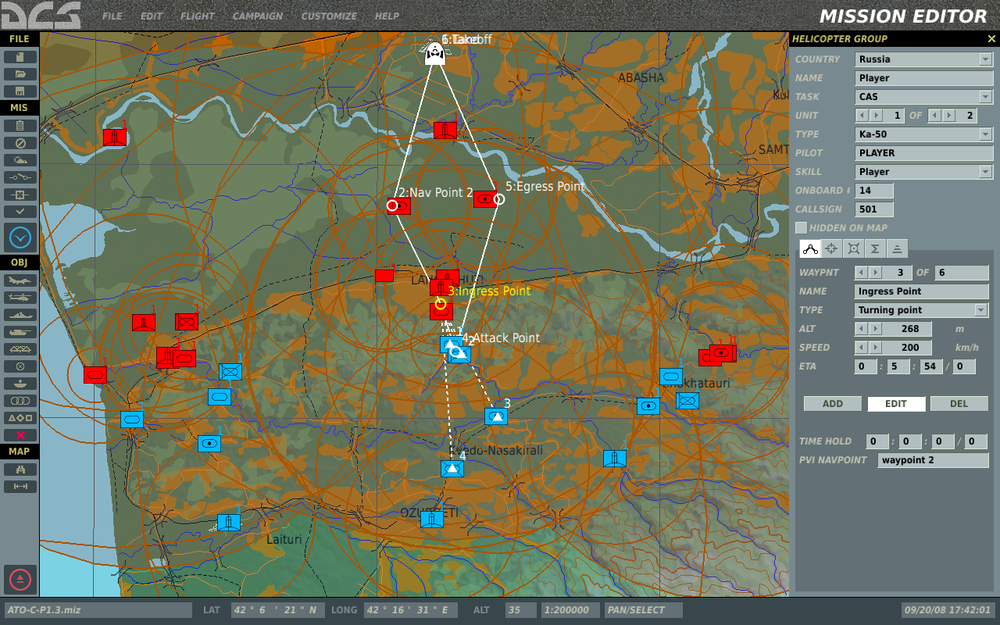Screen dimensions: 1000x625
Task: Click the CALLSIGN input field showing 501
Action: click(x=873, y=208)
